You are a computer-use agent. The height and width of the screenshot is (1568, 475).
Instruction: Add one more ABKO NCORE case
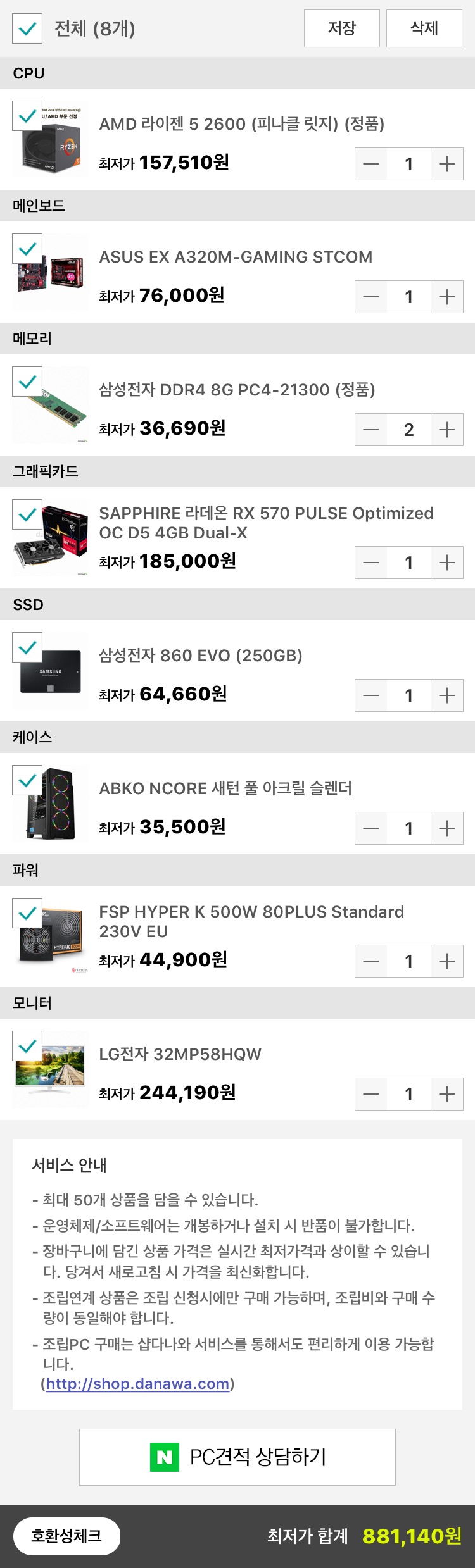tap(446, 828)
